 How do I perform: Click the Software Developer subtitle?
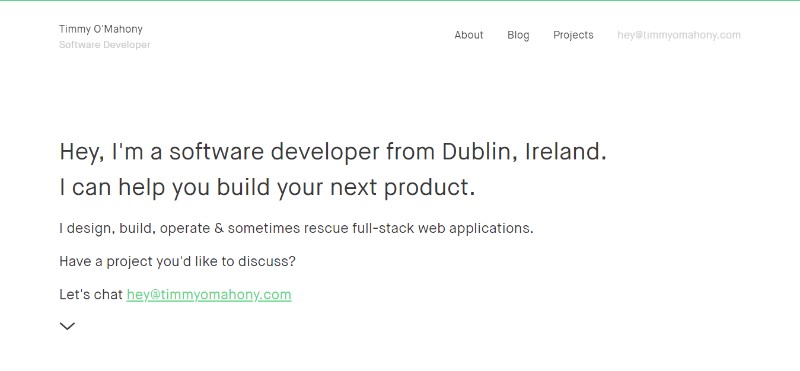pos(105,45)
